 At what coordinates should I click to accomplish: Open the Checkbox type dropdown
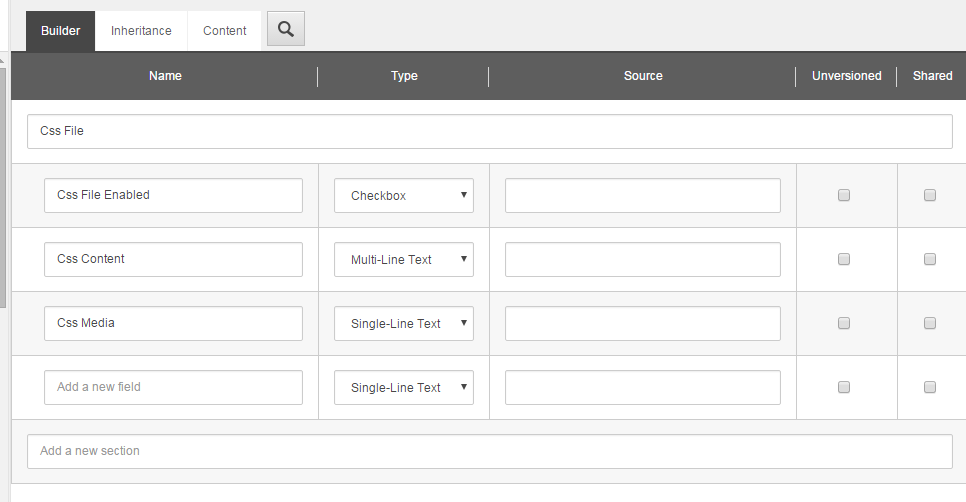point(404,196)
